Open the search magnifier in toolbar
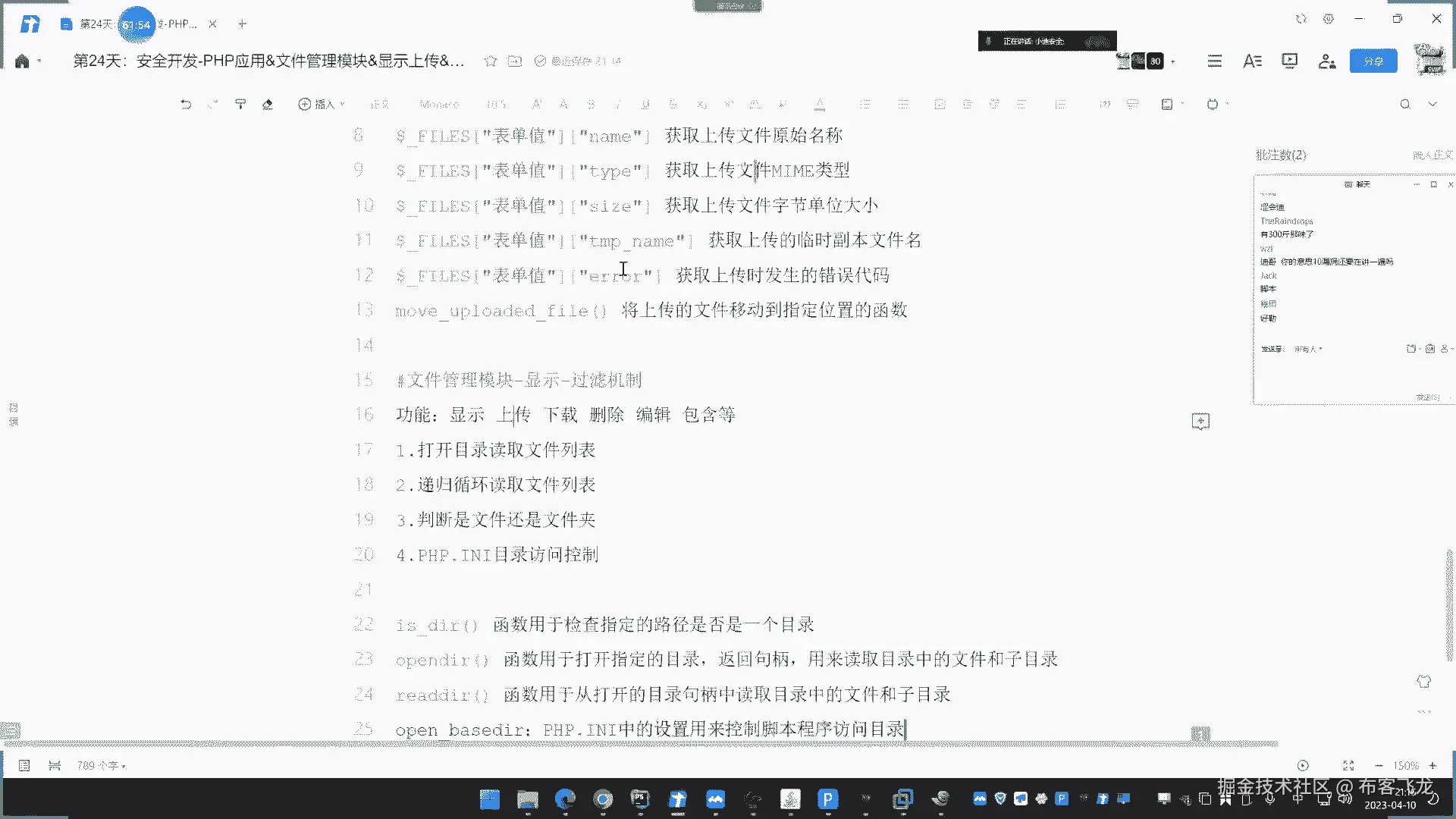The image size is (1456, 819). point(1405,104)
